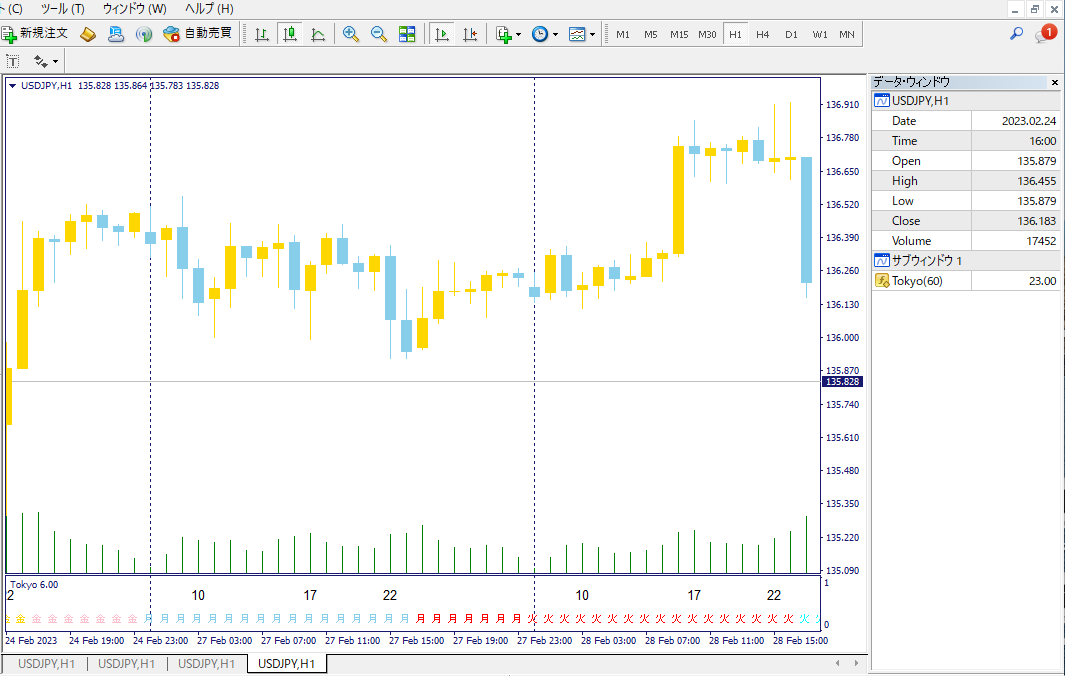1065x676 pixels.
Task: Switch chart to line chart mode
Action: 318,34
